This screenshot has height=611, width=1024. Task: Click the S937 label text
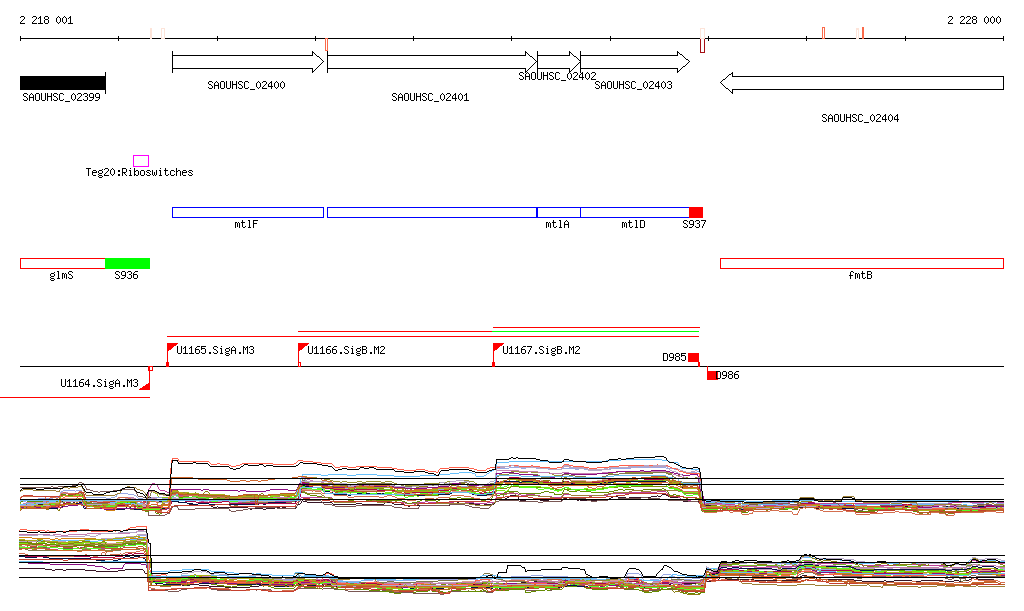tap(694, 224)
